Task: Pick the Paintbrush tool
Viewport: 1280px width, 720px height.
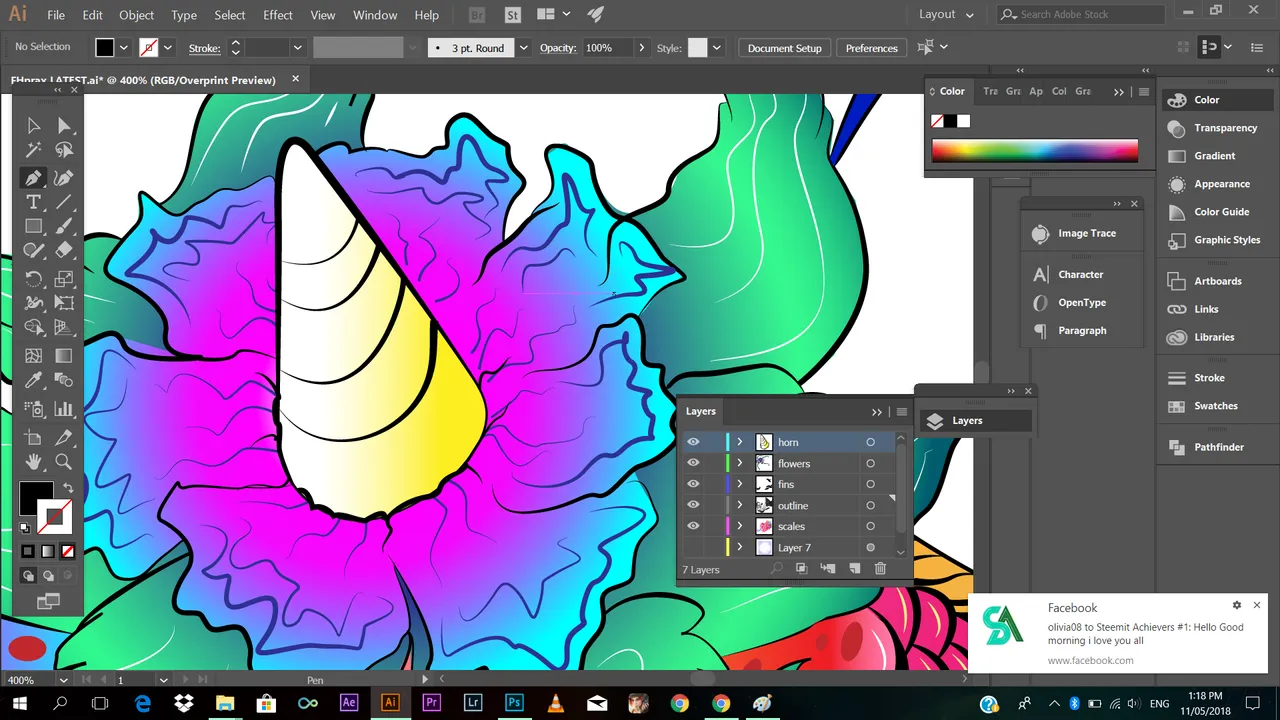Action: [64, 226]
